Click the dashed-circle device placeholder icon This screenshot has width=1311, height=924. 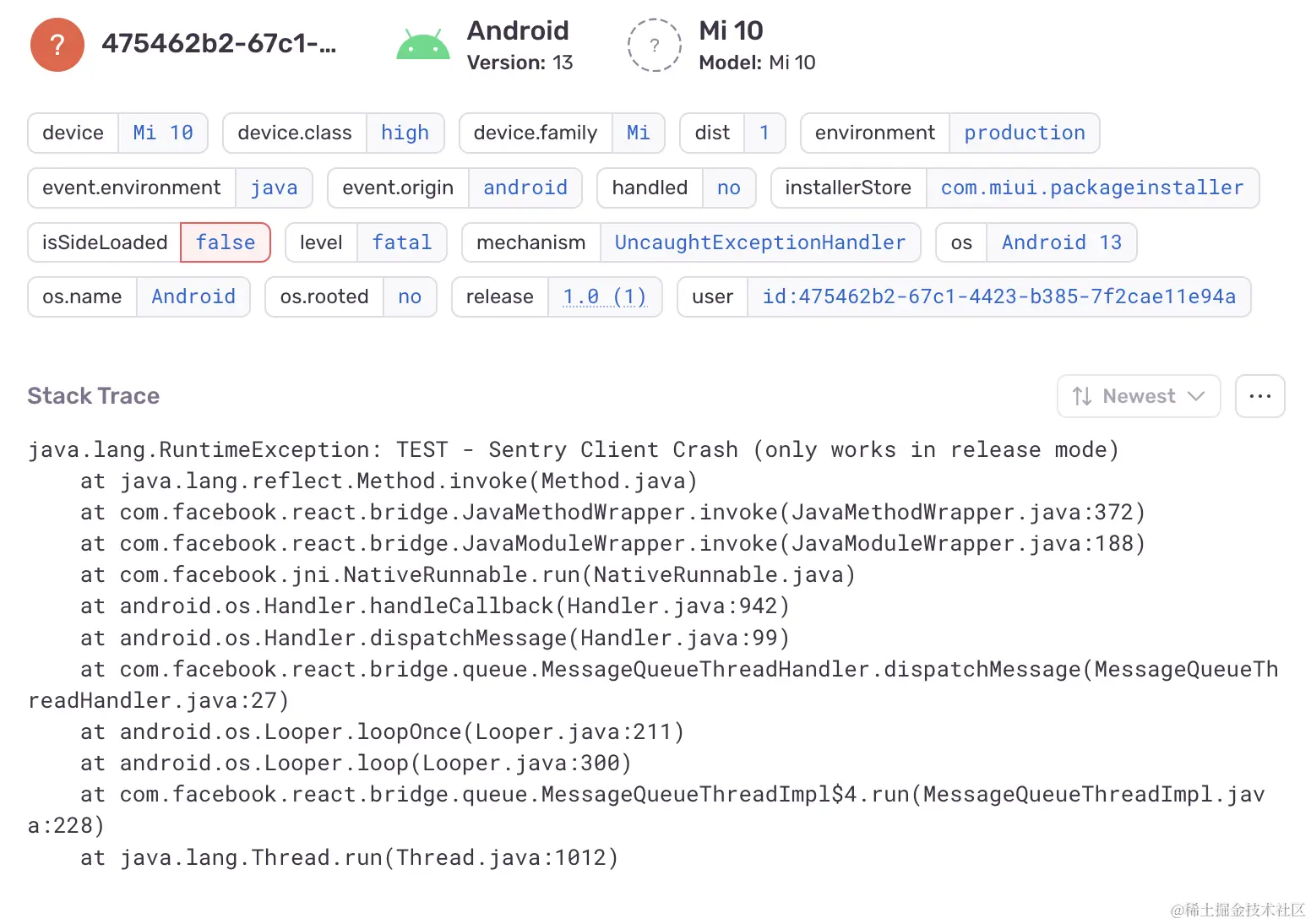coord(655,45)
